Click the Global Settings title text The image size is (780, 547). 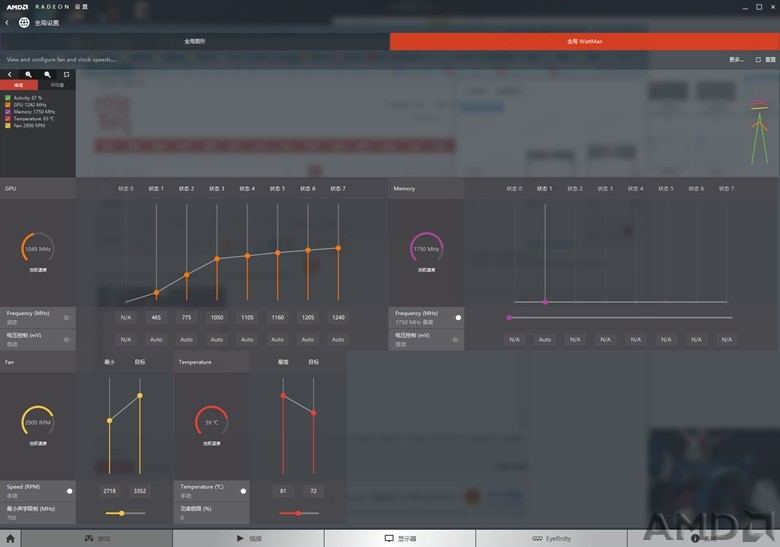coord(47,23)
